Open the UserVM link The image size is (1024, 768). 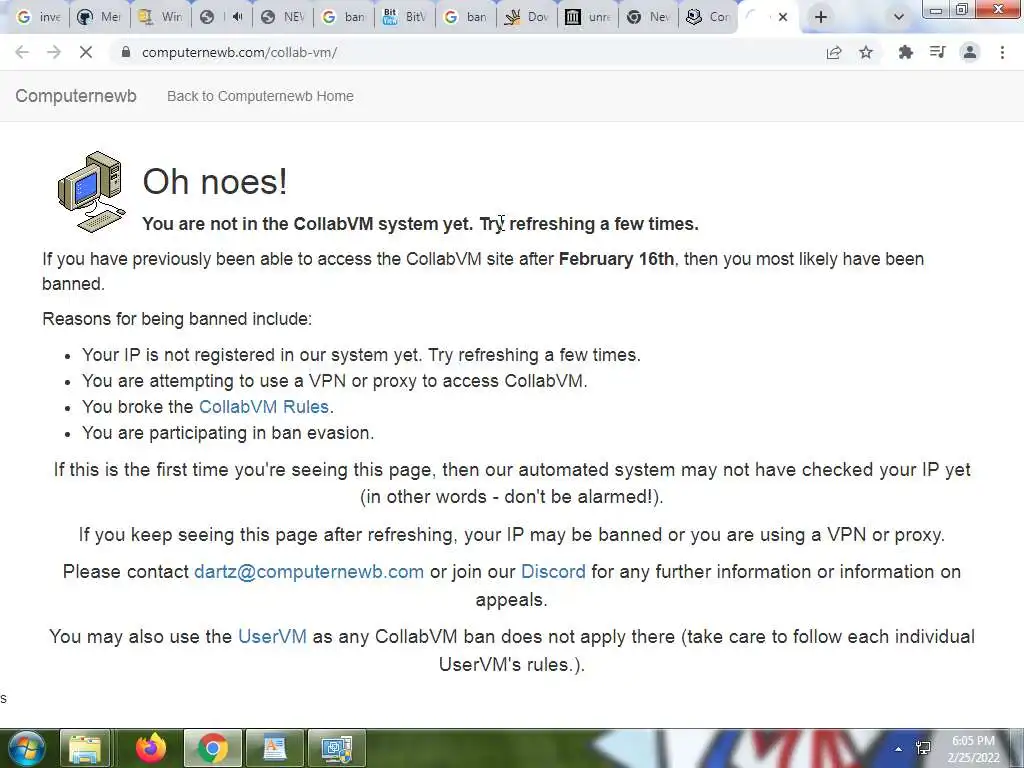[x=272, y=637]
